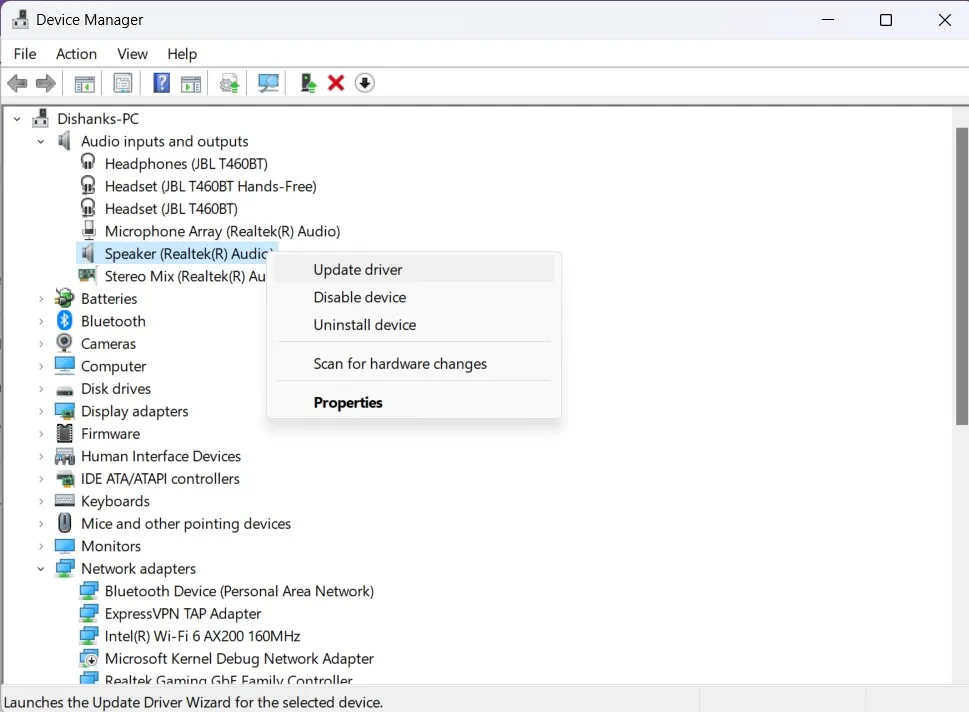Click the Display adapters icon

click(x=64, y=411)
